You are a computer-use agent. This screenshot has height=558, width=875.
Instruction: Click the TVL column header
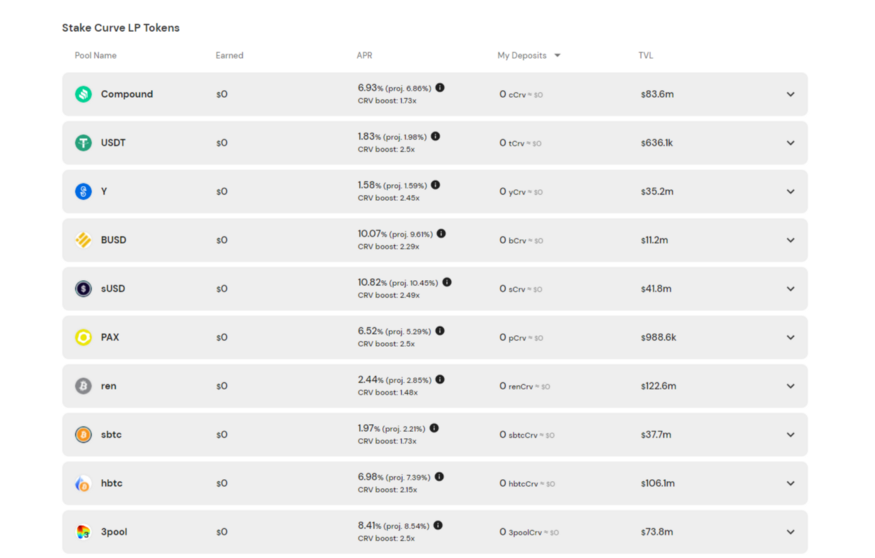coord(646,56)
